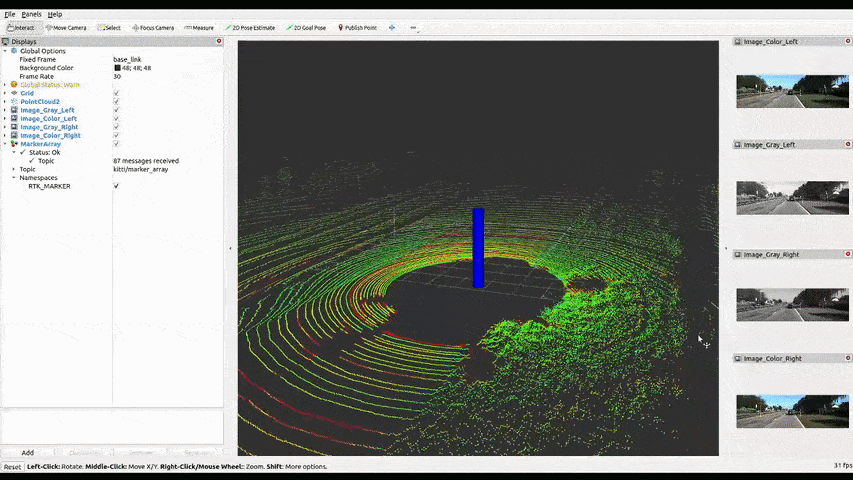The image size is (853, 480).
Task: Click the Image_Gray_Left panel title icon
Action: click(x=738, y=145)
